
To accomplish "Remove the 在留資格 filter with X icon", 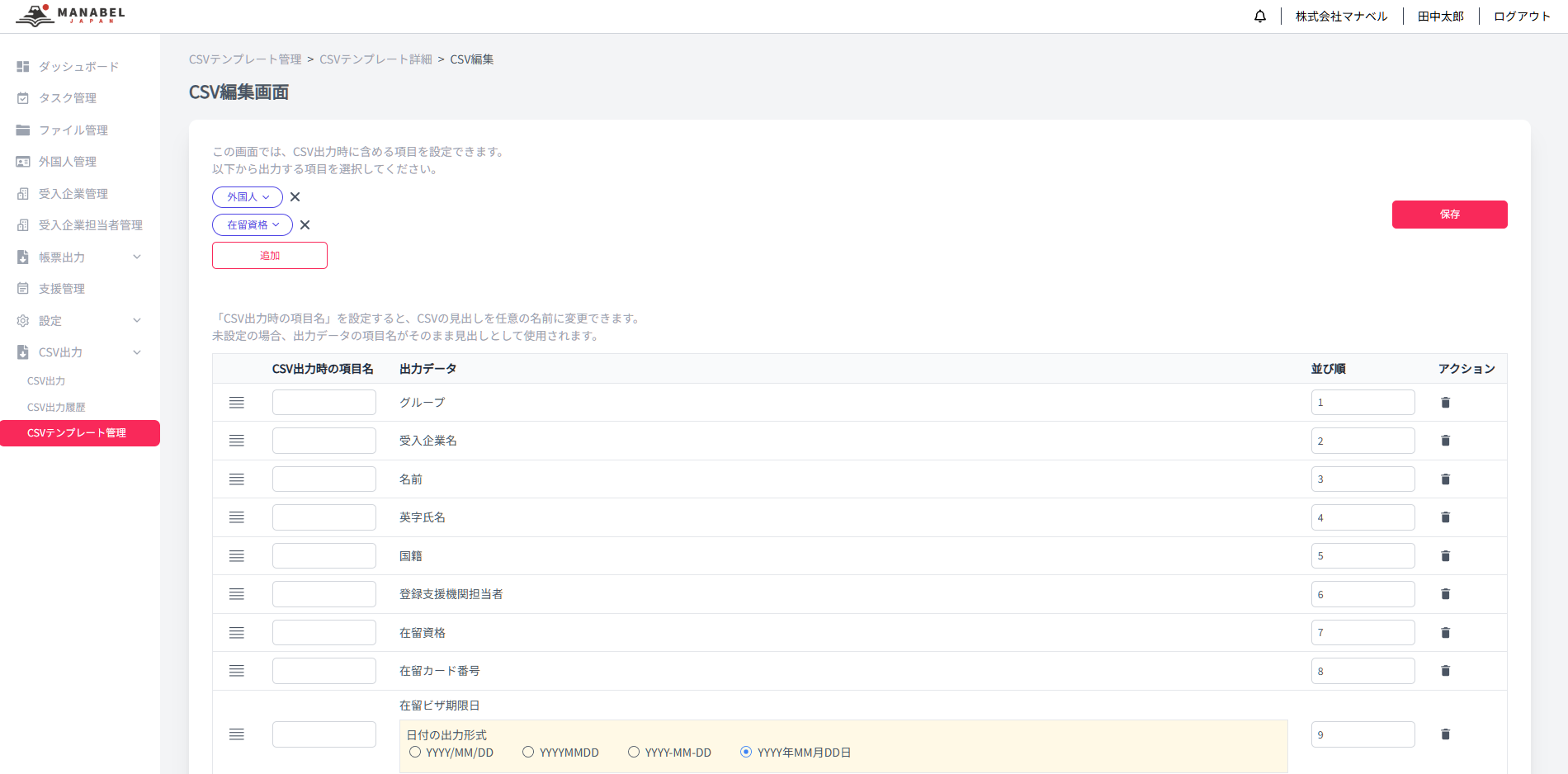I will click(305, 225).
